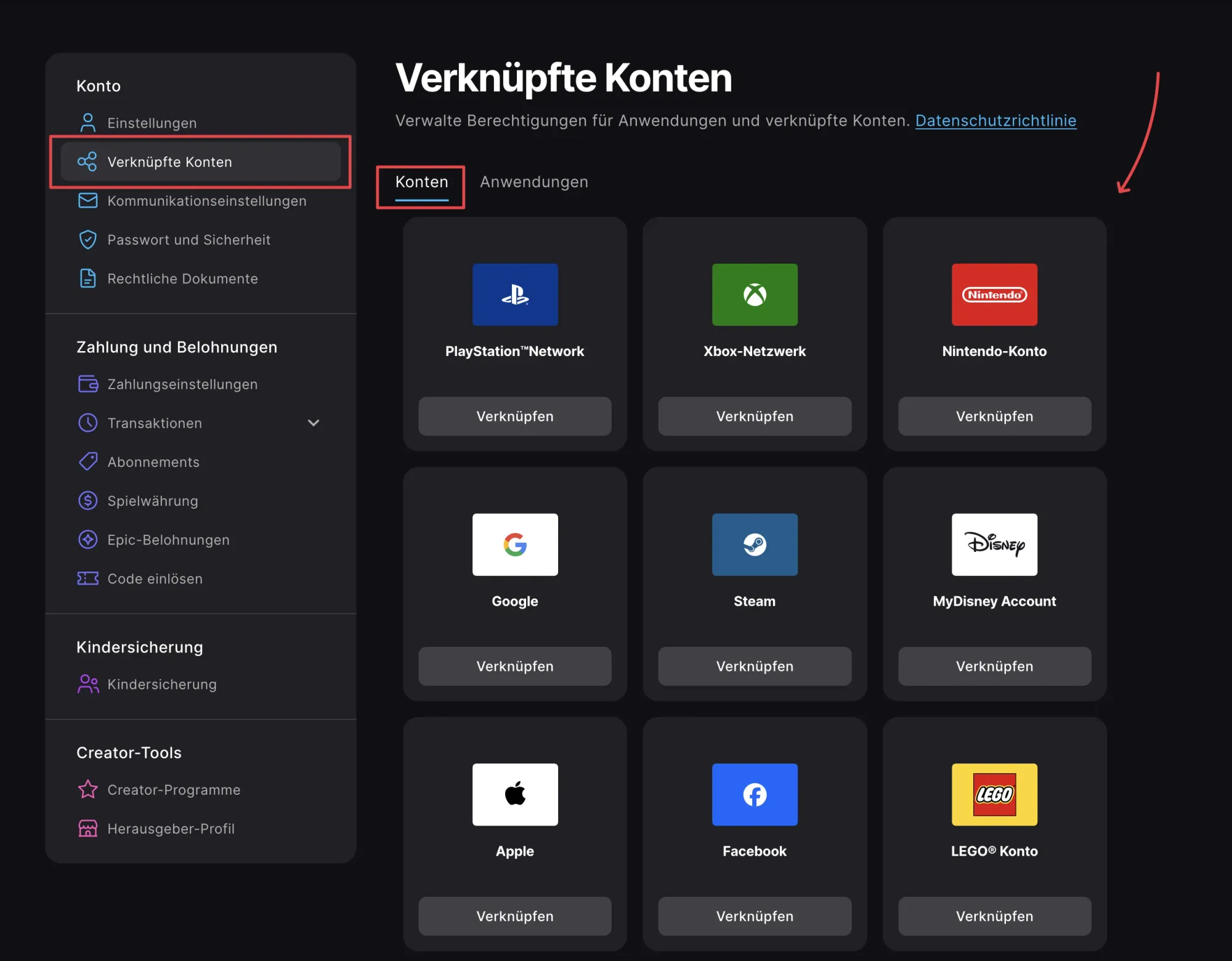The image size is (1232, 961).
Task: Click the Verknüpfte Konten page heading
Action: (x=564, y=78)
